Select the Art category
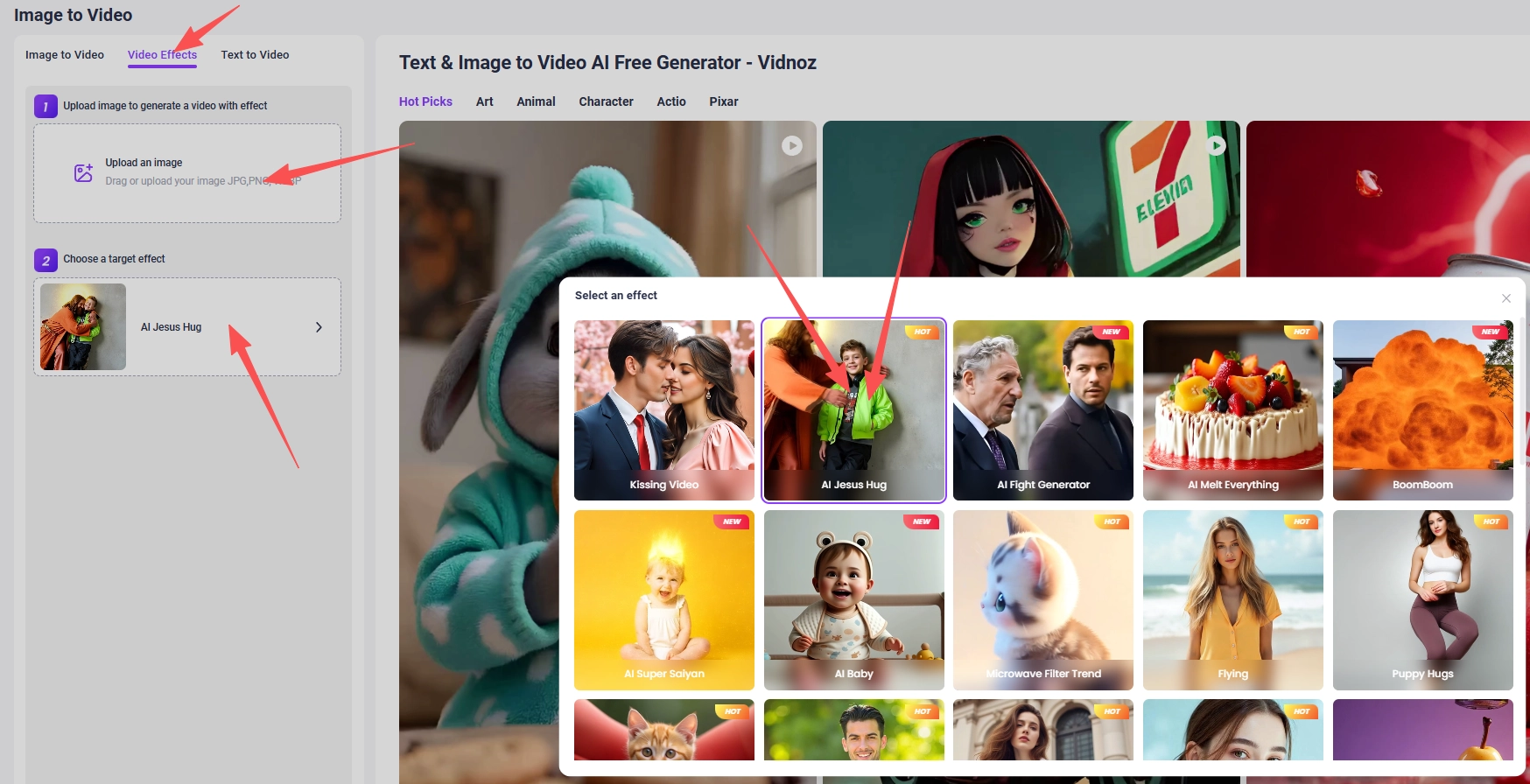 click(x=485, y=101)
